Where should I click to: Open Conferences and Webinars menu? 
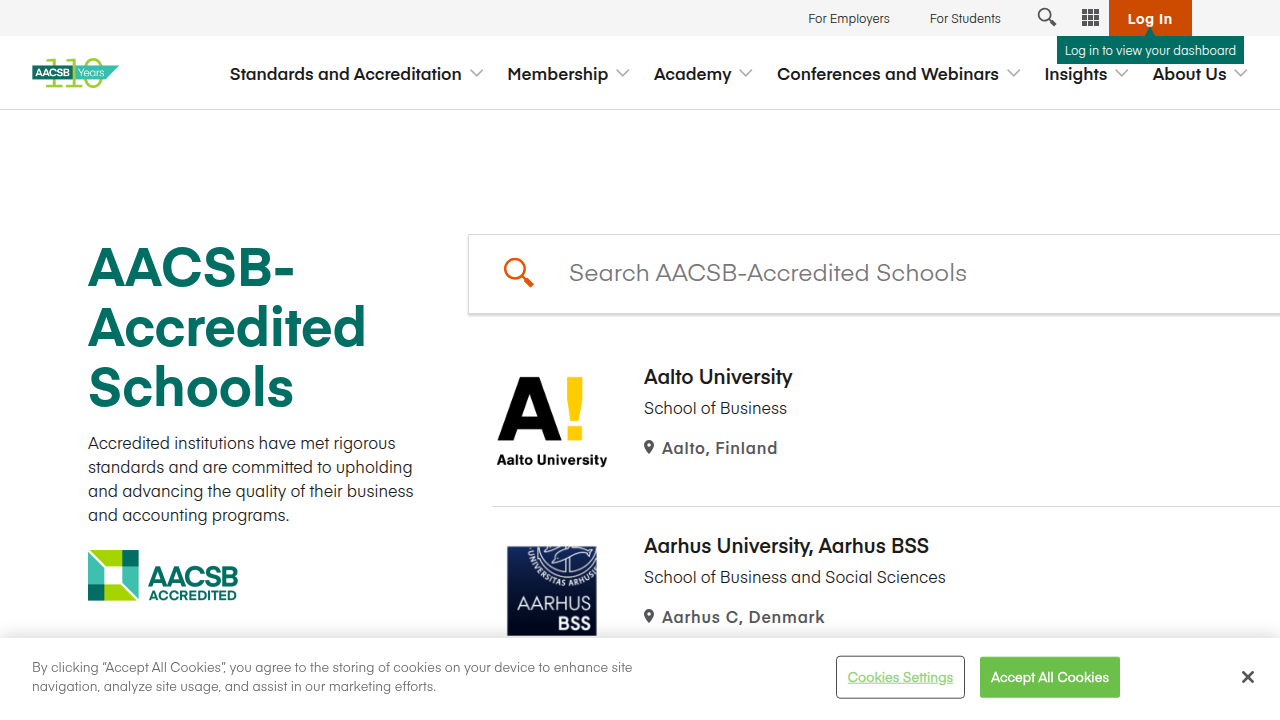(887, 74)
